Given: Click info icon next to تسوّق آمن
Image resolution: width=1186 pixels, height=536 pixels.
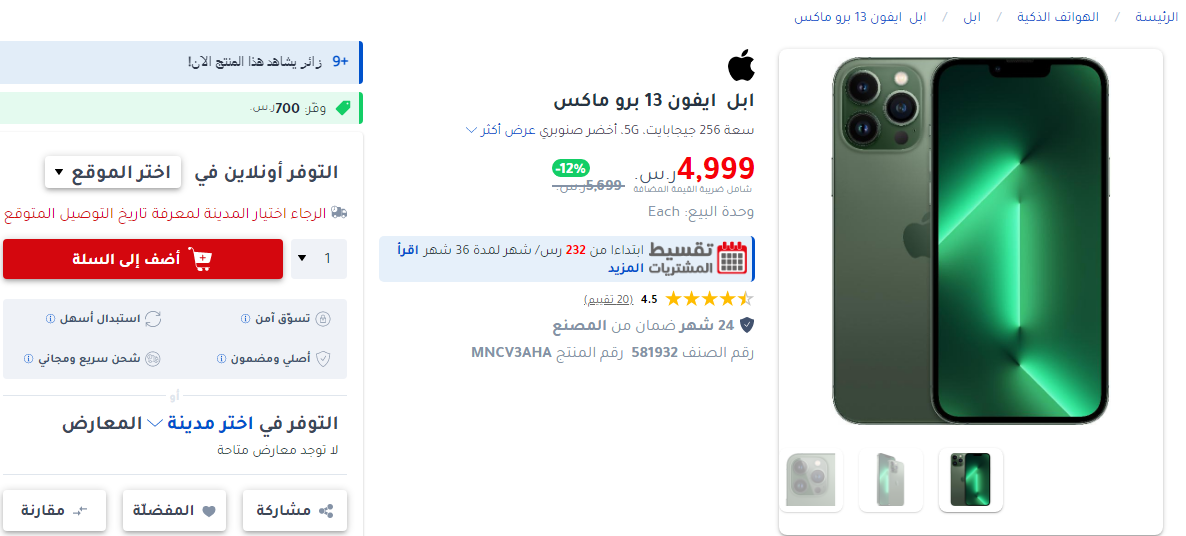Looking at the screenshot, I should (x=244, y=319).
